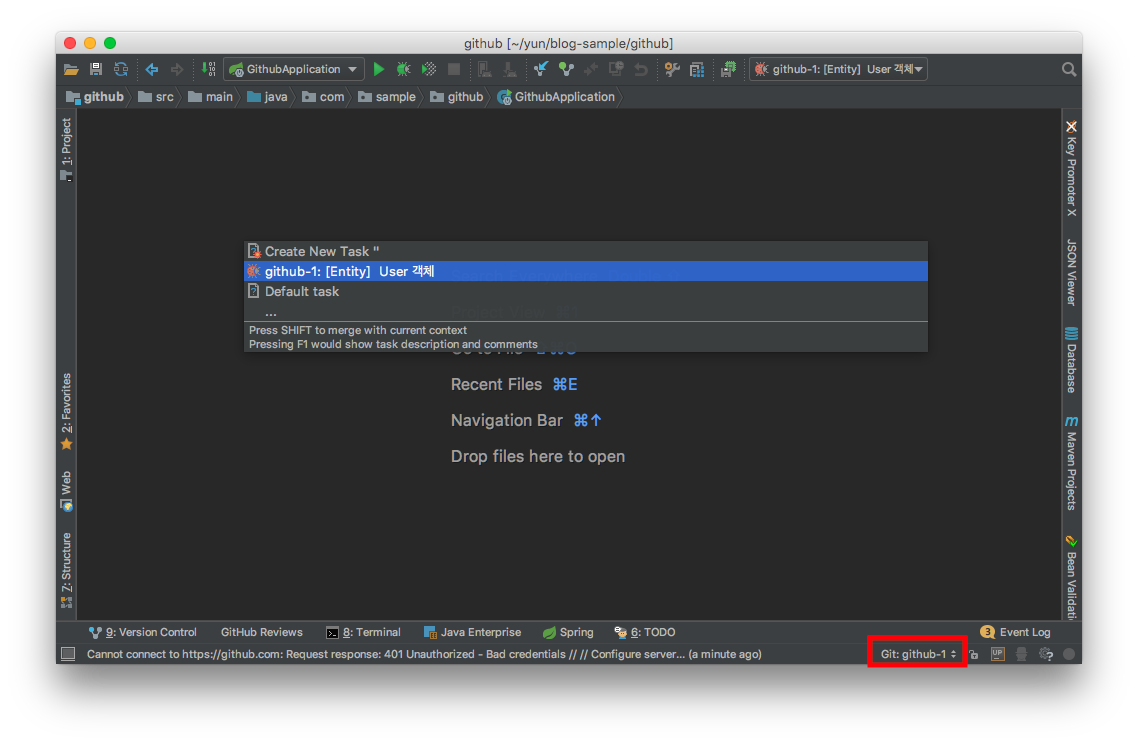Open the Git: github-1 branch selector
The image size is (1138, 744).
coord(917,654)
